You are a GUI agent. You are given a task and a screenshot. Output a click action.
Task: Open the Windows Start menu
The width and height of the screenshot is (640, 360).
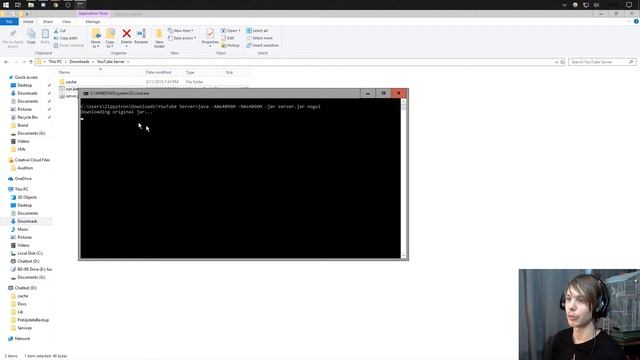click(x=6, y=5)
